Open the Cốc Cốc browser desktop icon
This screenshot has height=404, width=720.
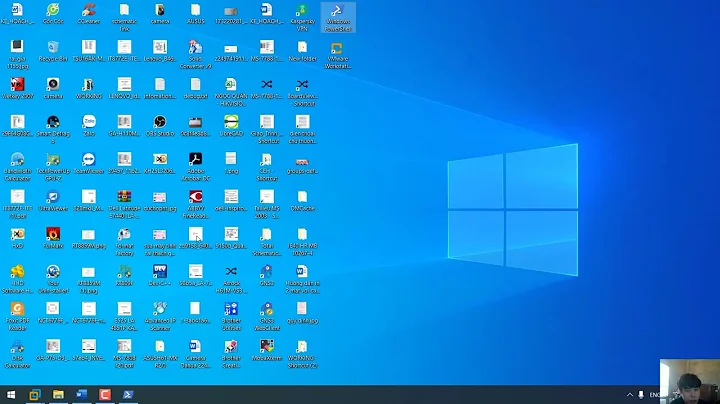(53, 14)
